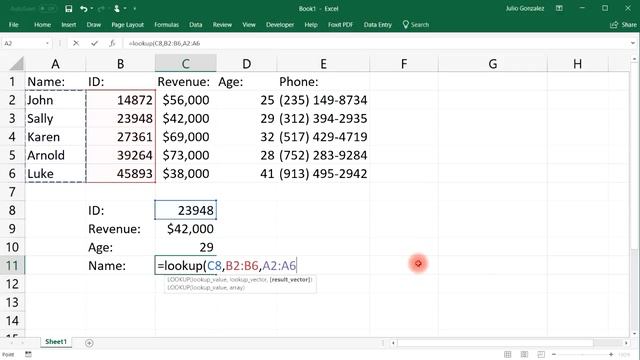Confirm formula with the checkmark icon
The height and width of the screenshot is (360, 640).
coord(94,43)
